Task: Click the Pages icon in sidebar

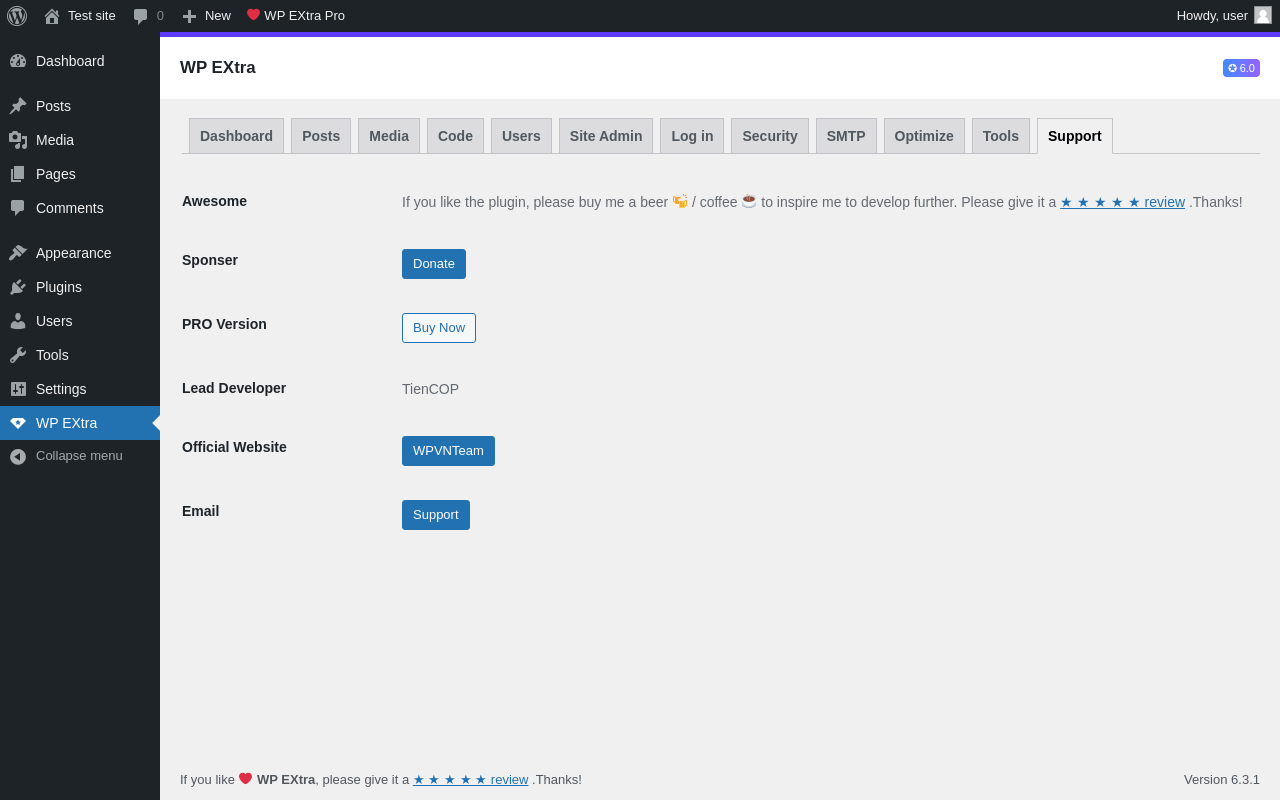Action: tap(18, 174)
